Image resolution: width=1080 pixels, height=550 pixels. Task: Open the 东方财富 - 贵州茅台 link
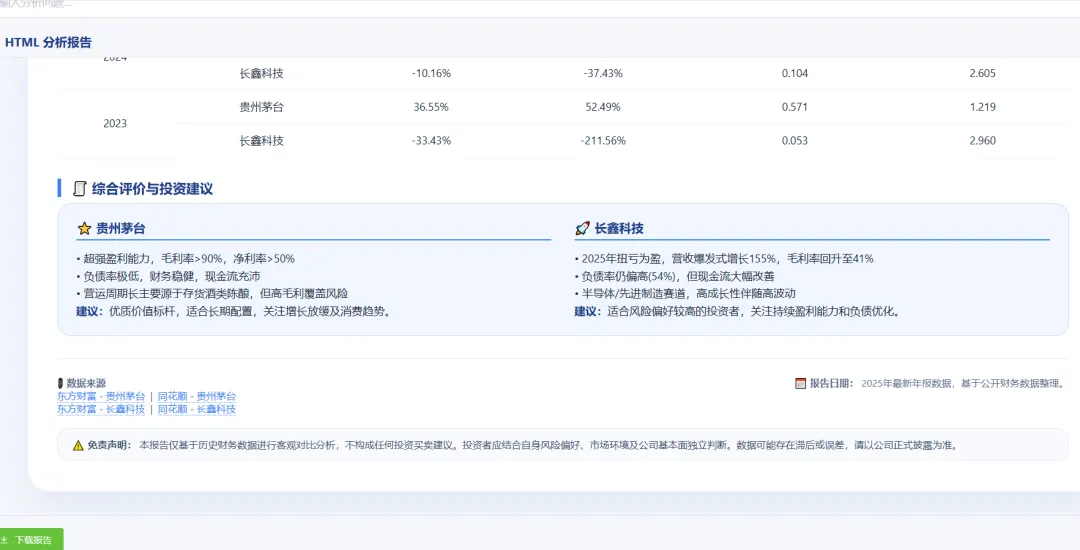click(101, 396)
